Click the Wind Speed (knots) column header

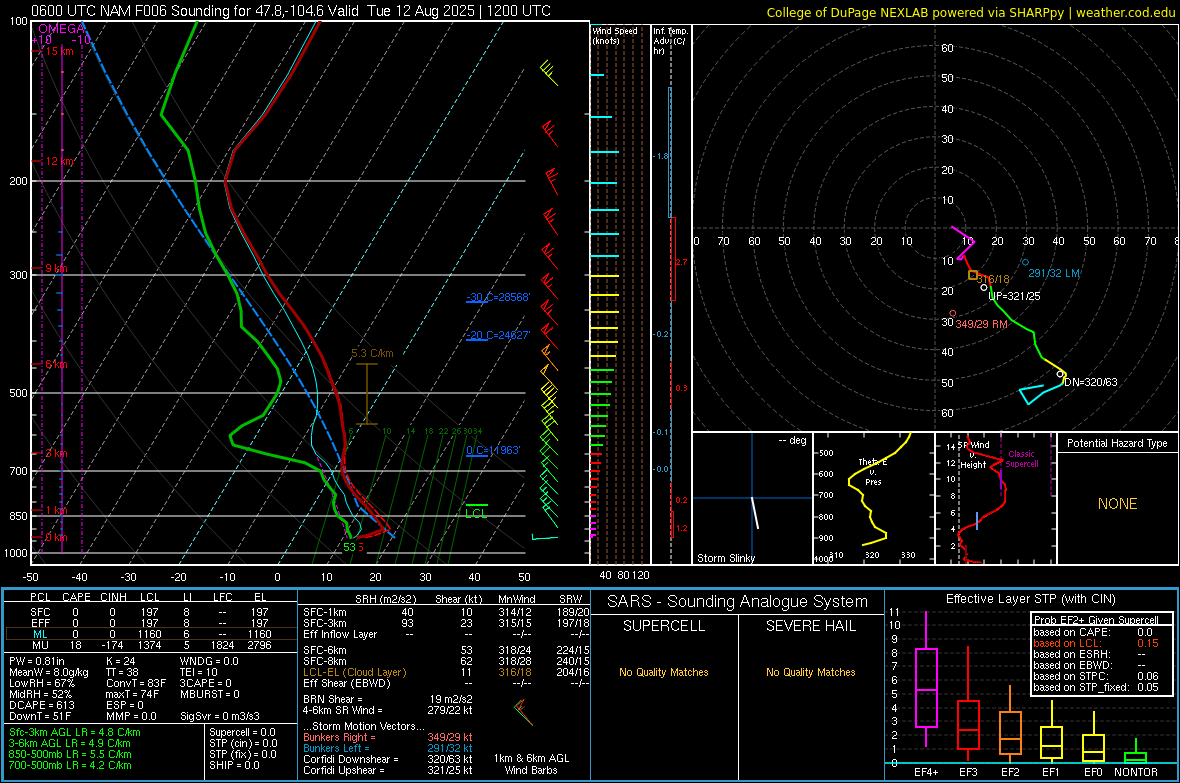[615, 35]
